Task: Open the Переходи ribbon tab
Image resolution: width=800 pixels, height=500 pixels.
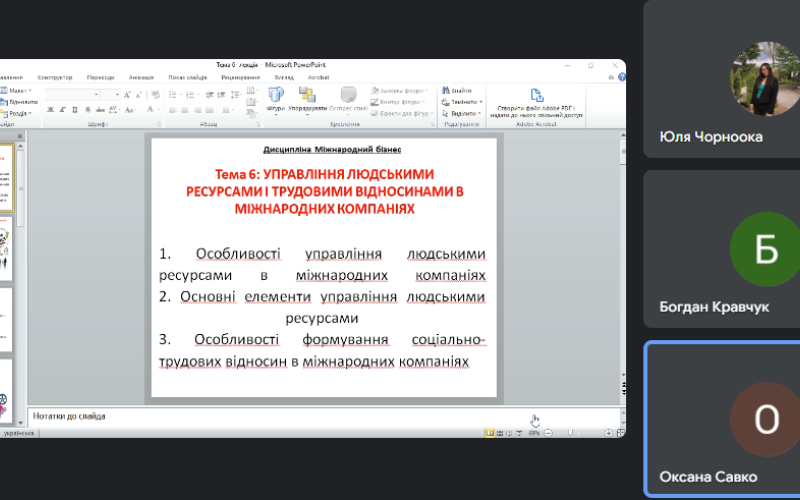Action: (101, 78)
